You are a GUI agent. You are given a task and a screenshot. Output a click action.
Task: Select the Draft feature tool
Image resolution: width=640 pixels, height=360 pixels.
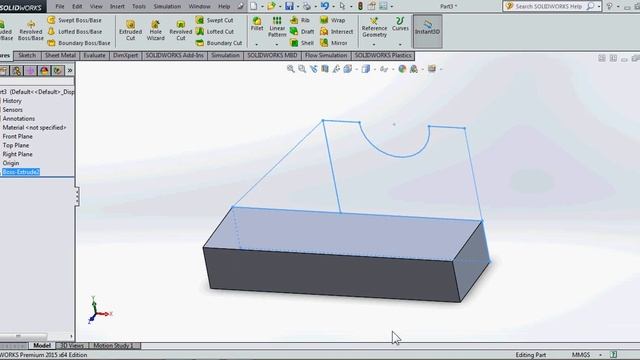click(x=302, y=31)
